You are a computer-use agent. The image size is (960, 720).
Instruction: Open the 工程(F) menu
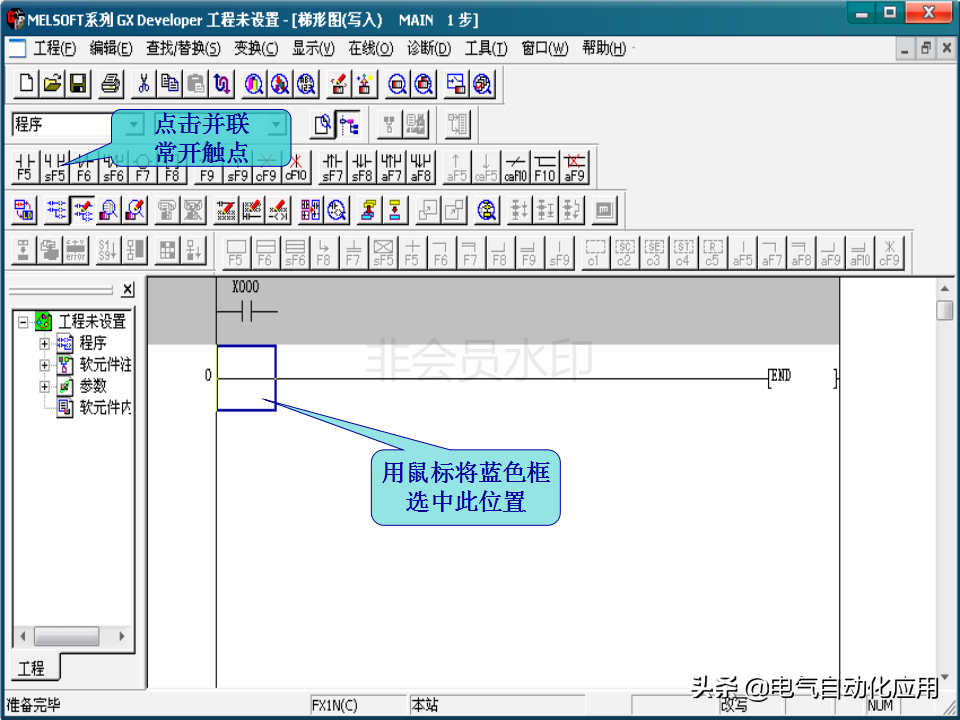[x=55, y=48]
